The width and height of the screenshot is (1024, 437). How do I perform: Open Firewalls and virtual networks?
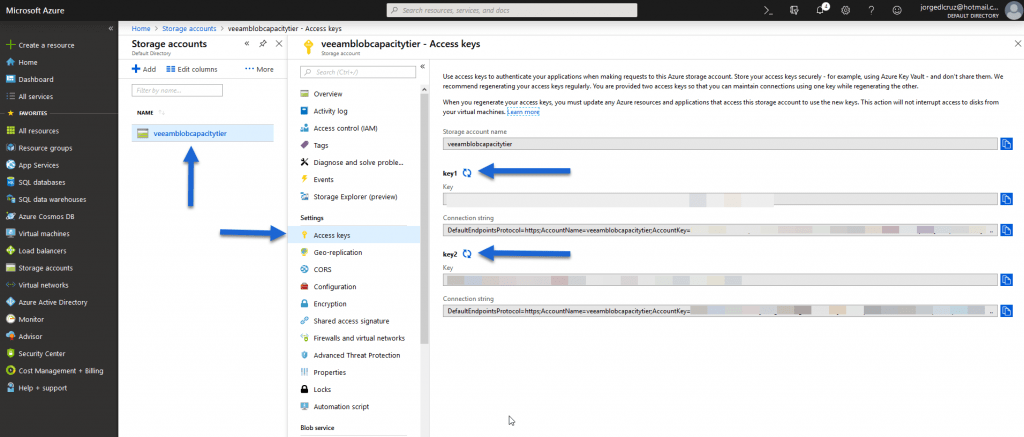click(x=359, y=338)
